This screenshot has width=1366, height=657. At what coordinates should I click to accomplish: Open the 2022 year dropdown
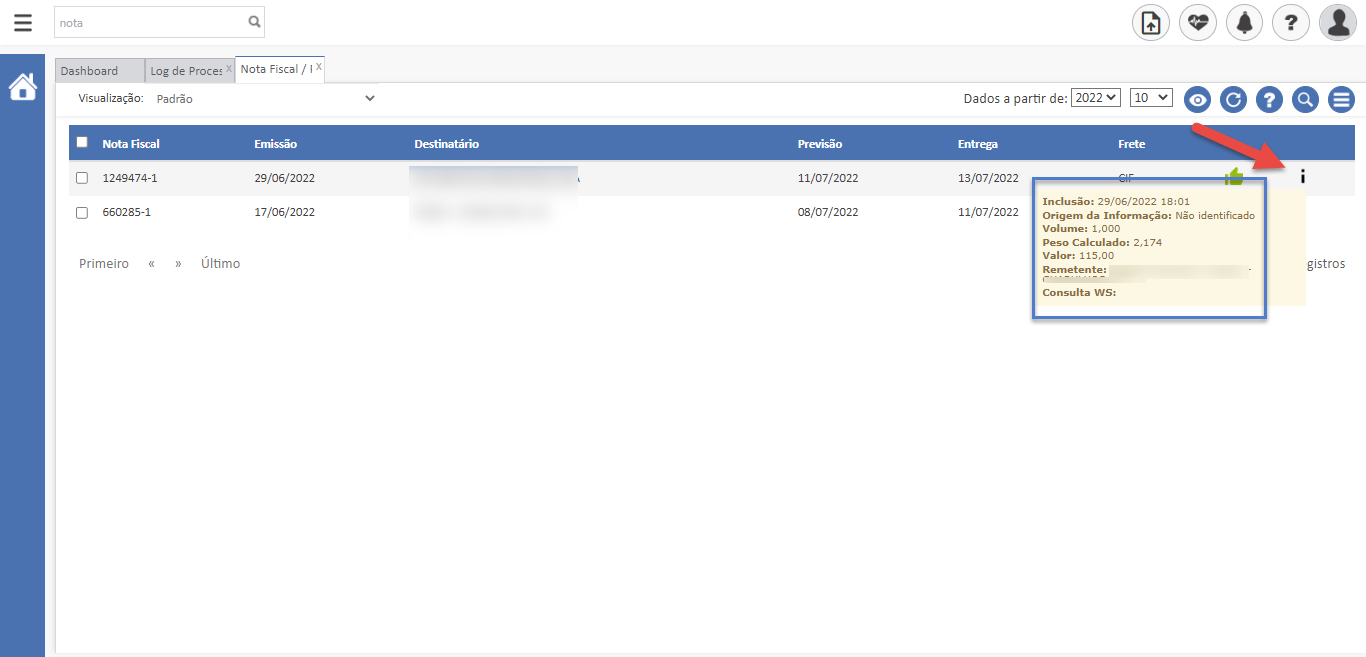click(1095, 98)
